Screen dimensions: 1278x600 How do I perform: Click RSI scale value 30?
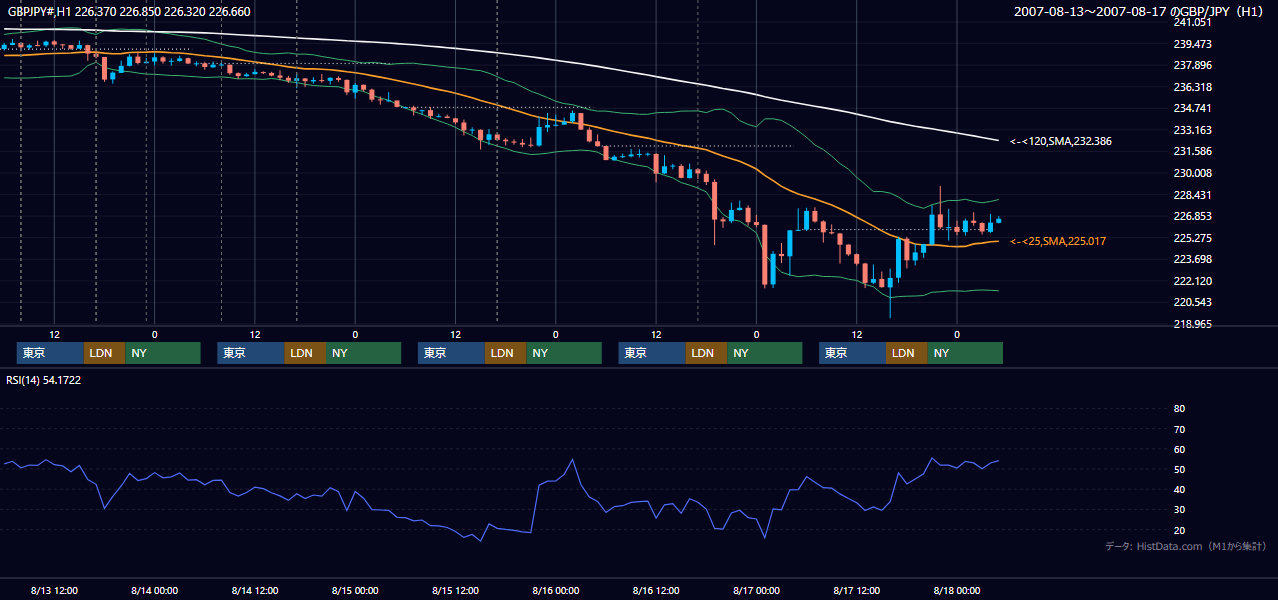pyautogui.click(x=1179, y=510)
